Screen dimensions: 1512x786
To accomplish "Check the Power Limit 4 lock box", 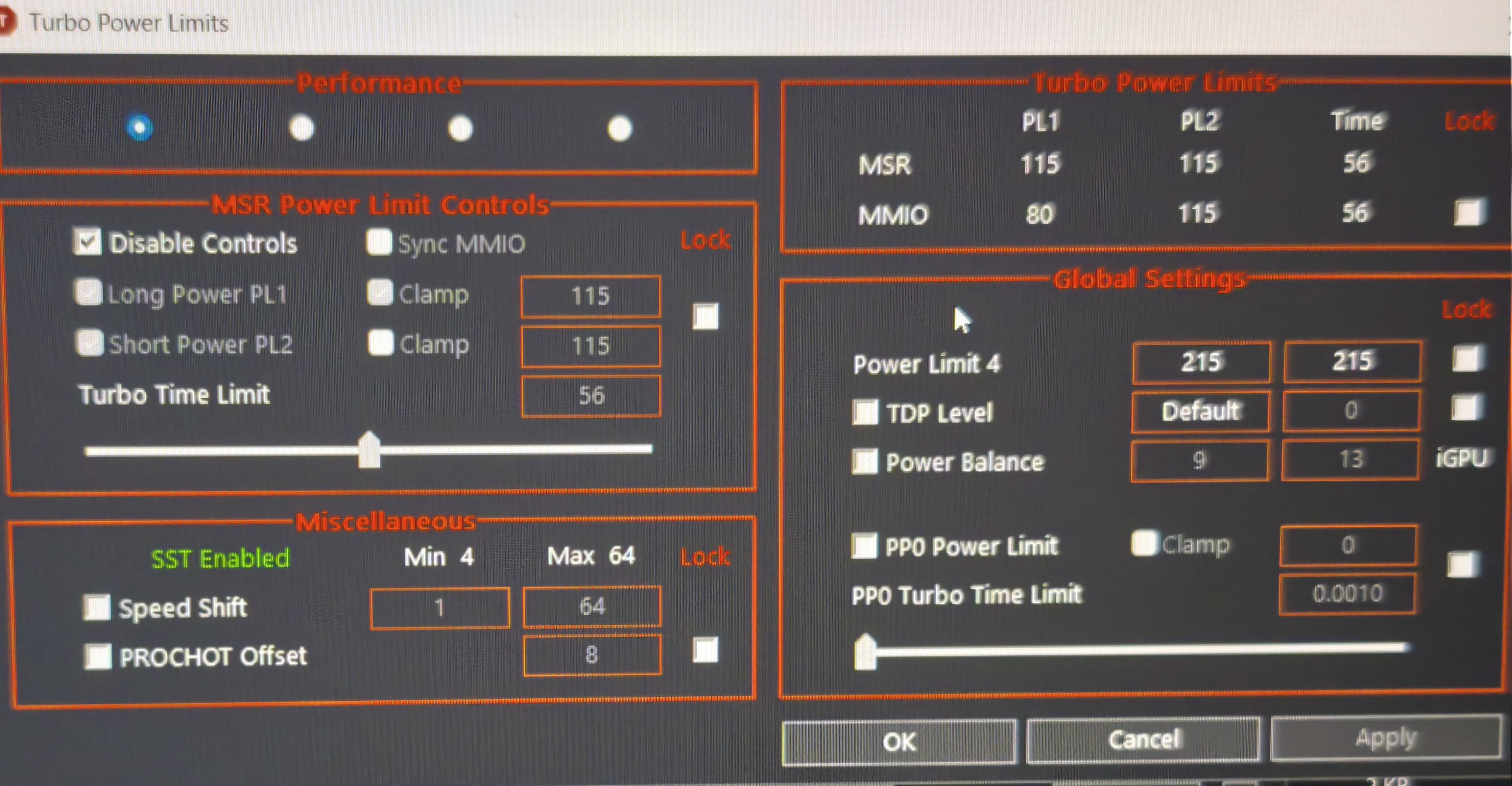I will coord(1467,358).
